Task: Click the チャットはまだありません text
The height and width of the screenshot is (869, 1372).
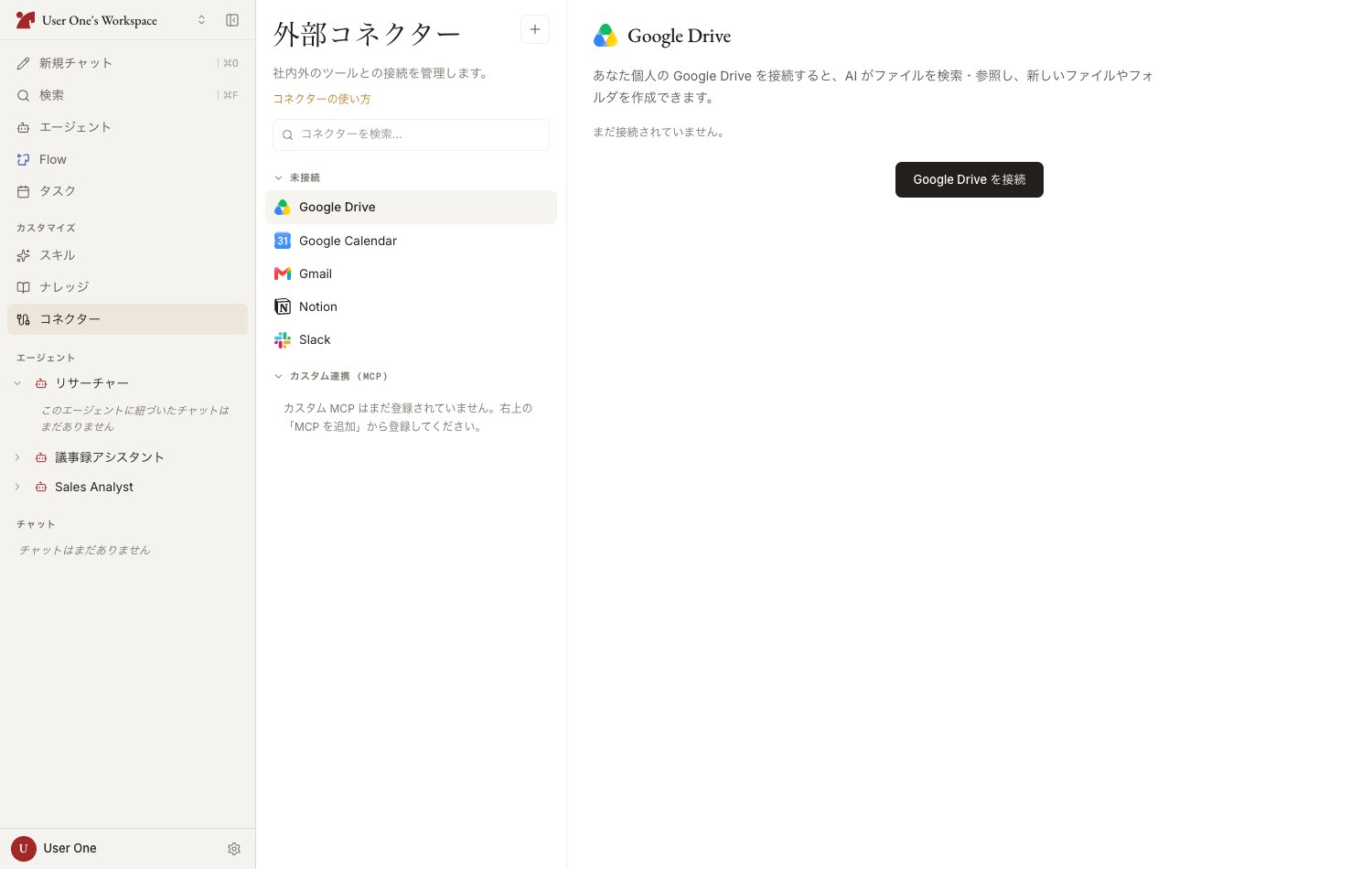Action: (85, 550)
